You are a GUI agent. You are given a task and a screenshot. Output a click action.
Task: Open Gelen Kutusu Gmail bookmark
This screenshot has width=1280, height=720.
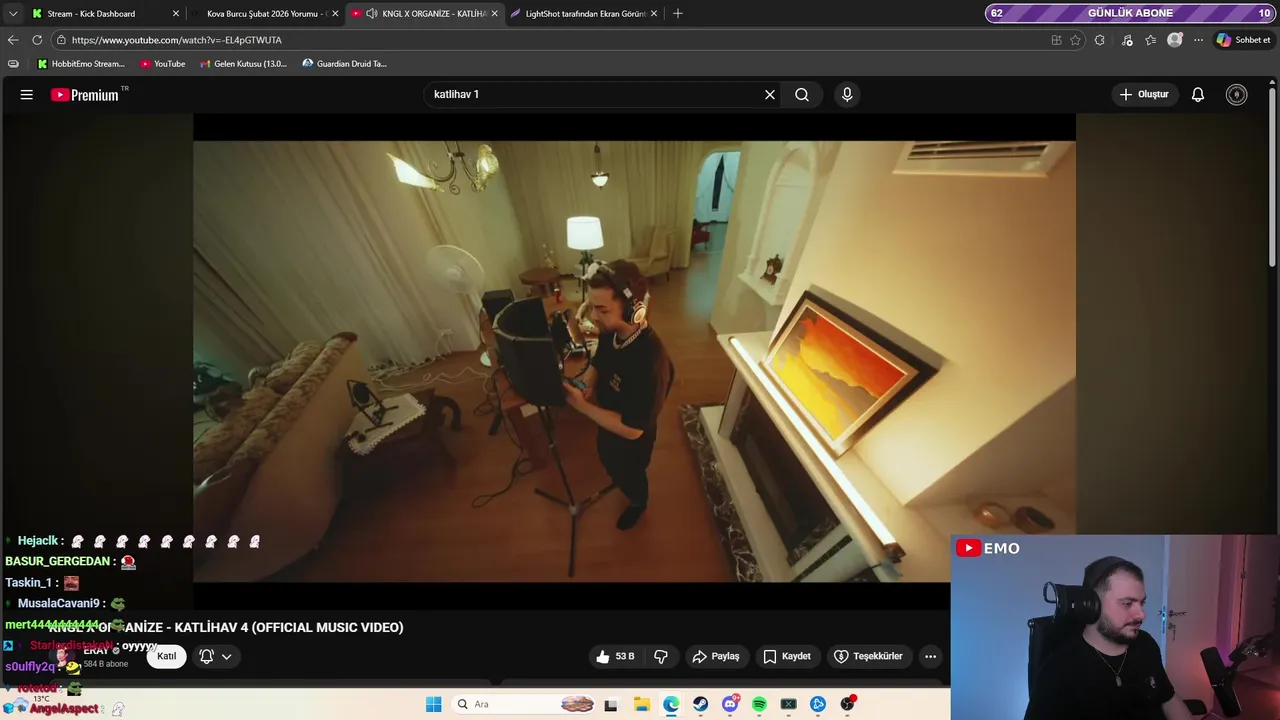243,63
